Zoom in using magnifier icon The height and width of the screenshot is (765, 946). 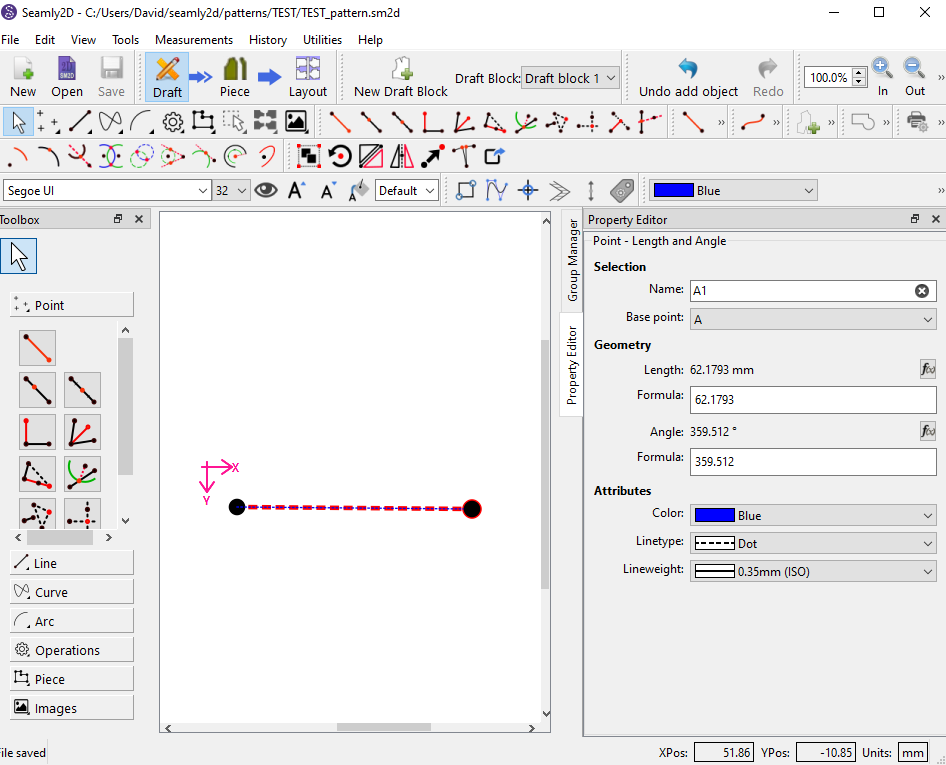[x=882, y=76]
